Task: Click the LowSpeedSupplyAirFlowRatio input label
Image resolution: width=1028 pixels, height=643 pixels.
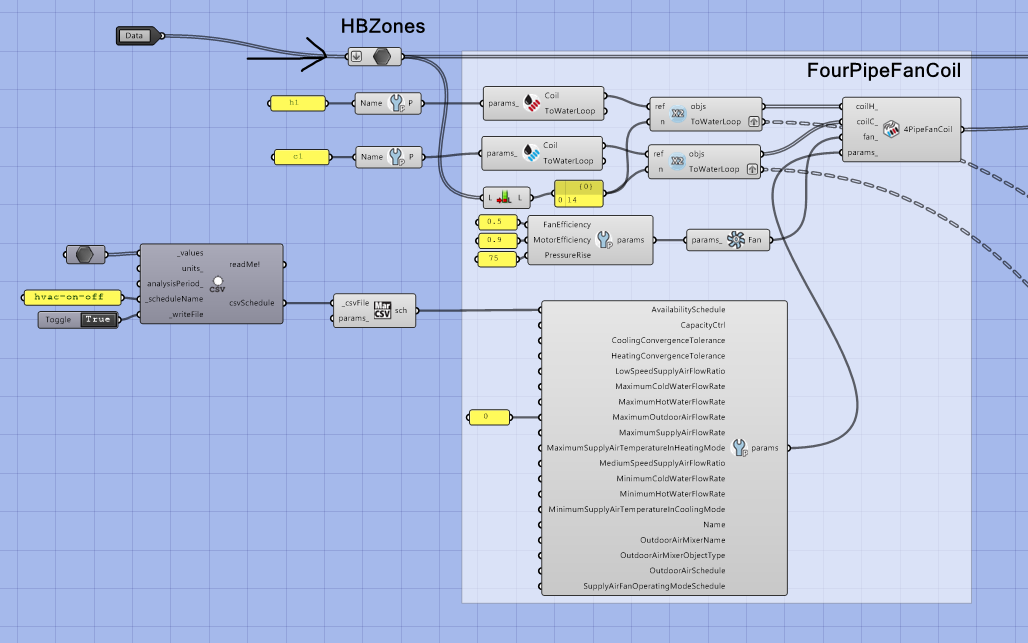Action: coord(670,371)
